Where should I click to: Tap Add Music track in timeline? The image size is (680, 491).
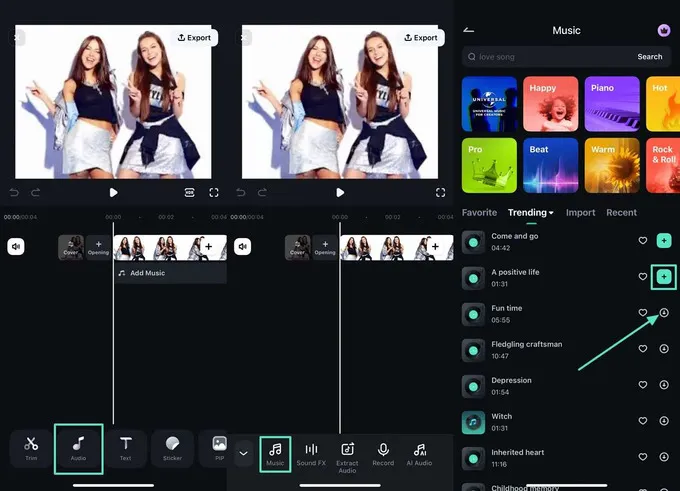coord(170,273)
